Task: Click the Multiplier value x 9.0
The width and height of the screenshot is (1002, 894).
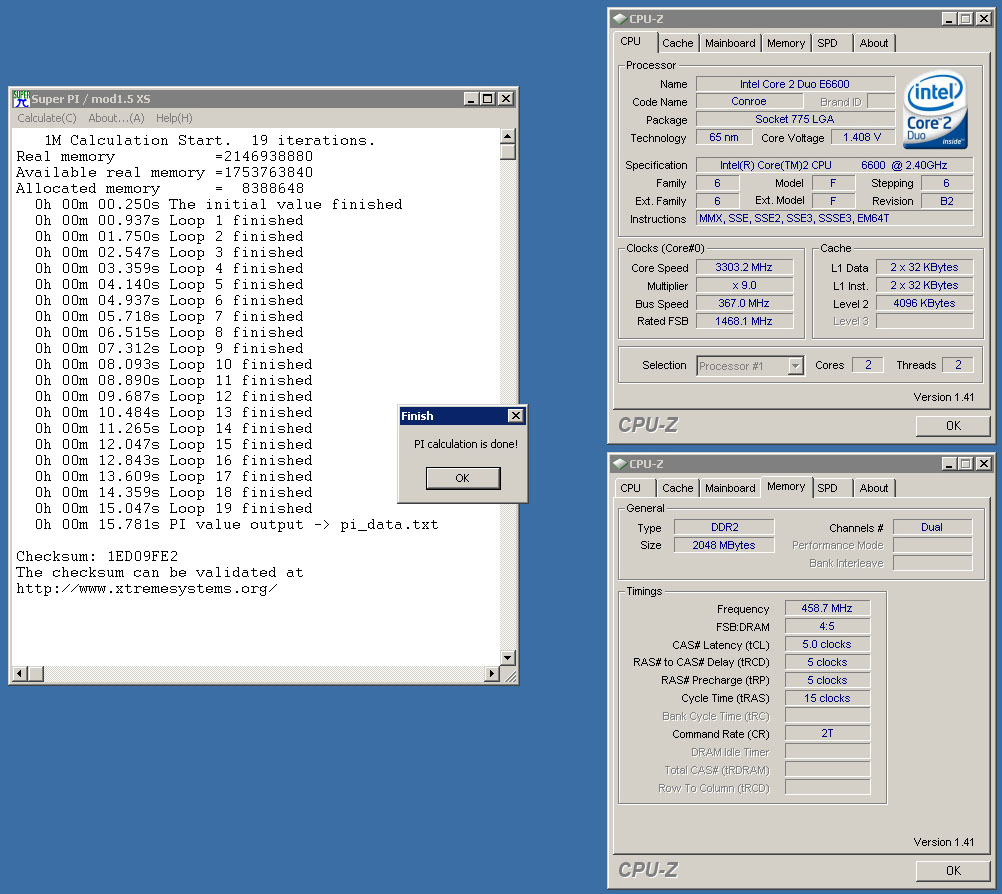Action: (744, 285)
